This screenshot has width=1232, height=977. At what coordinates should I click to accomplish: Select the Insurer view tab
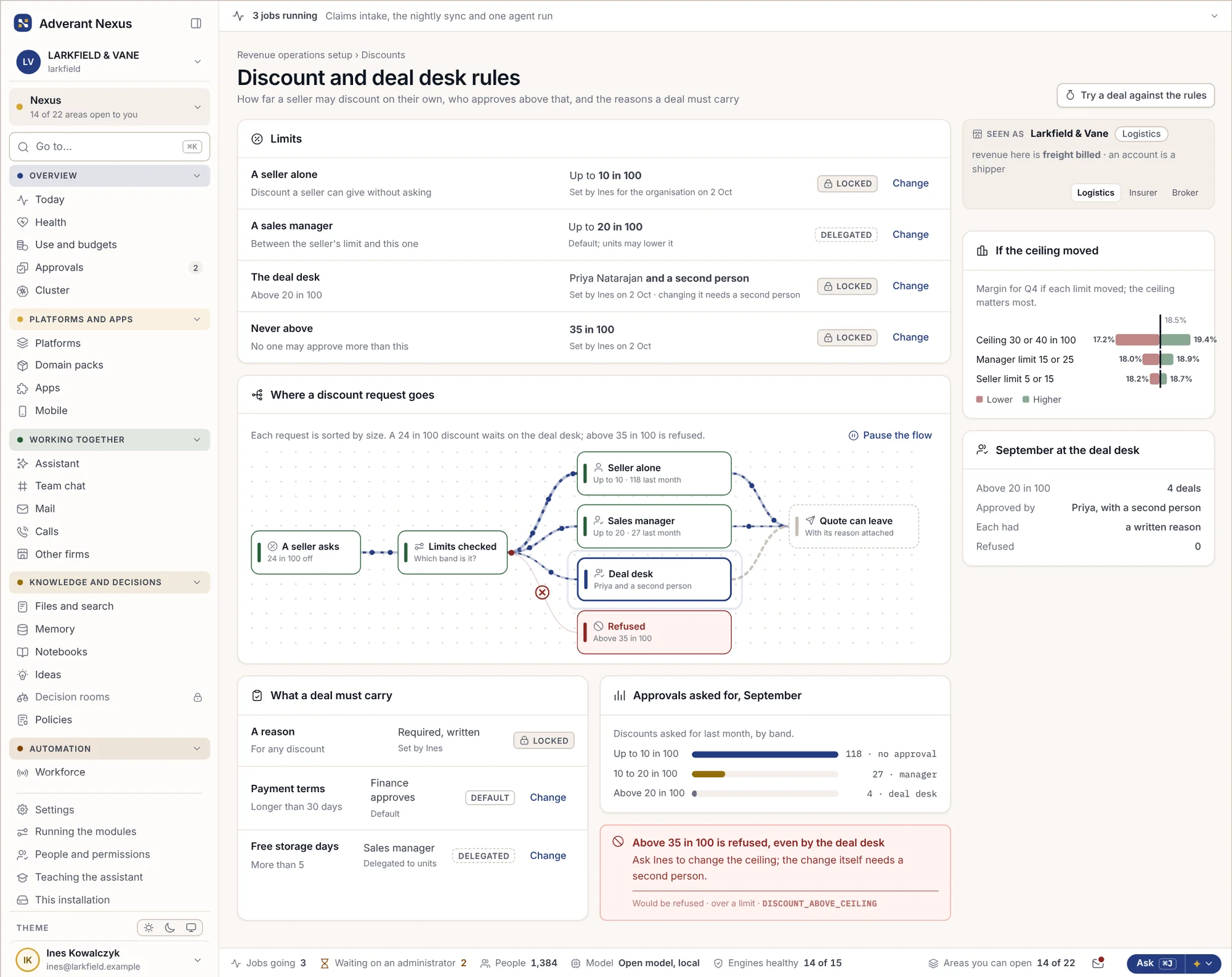[x=1143, y=193]
